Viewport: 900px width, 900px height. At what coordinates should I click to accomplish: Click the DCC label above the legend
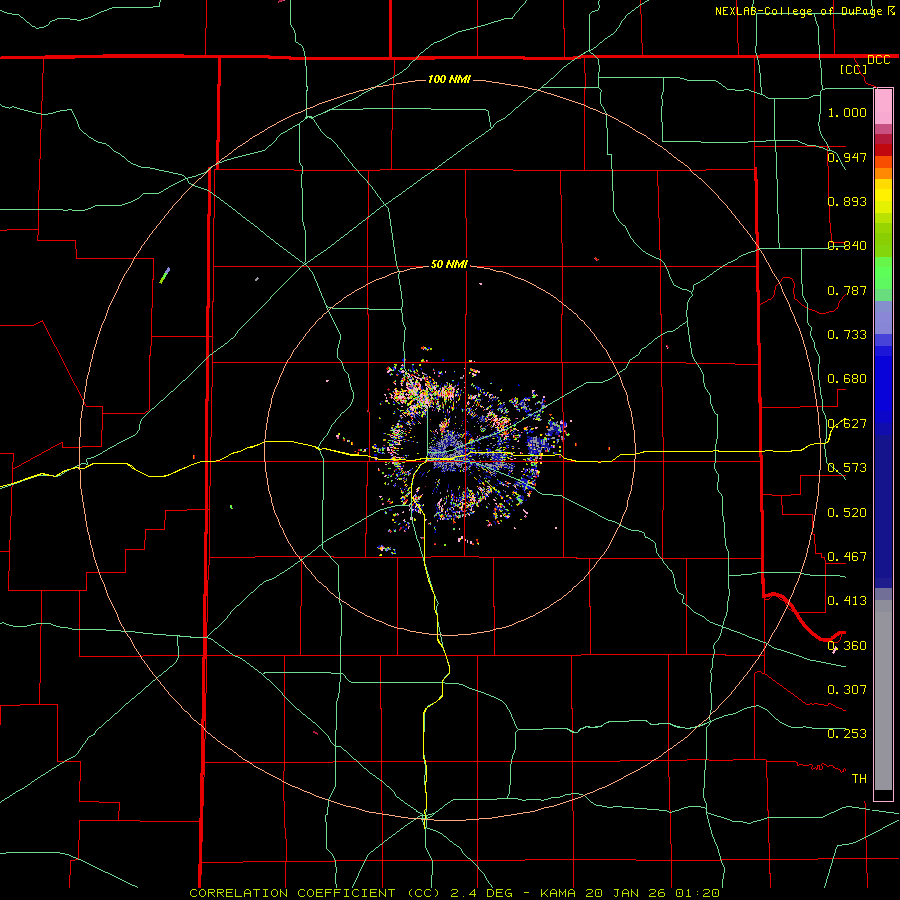(x=878, y=60)
